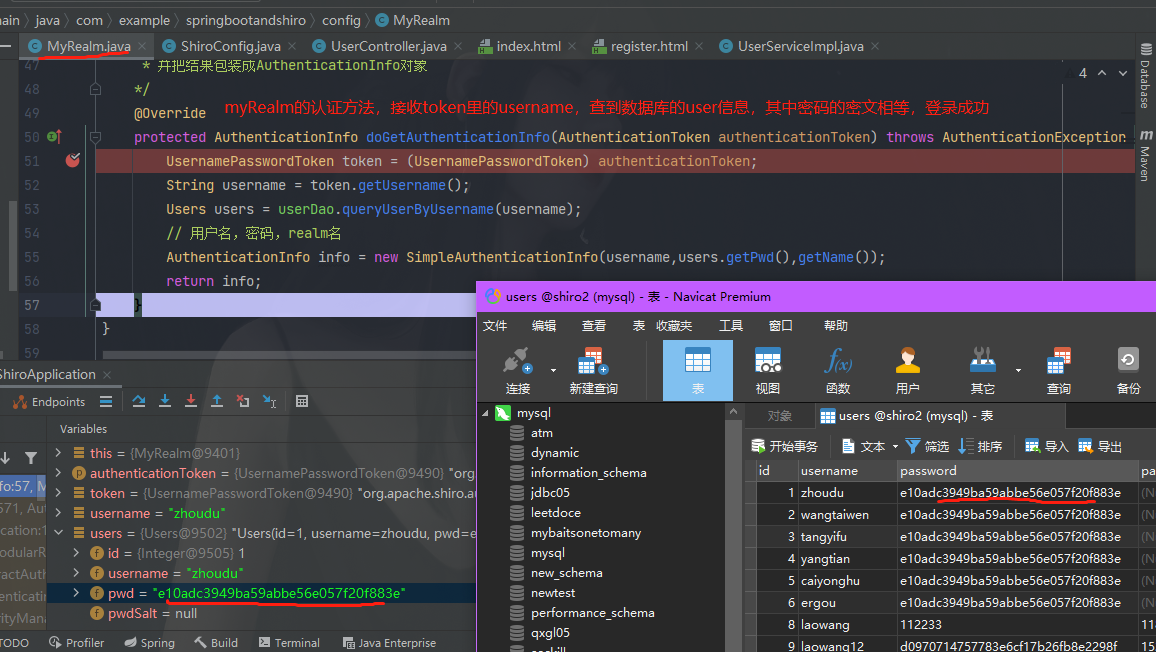Toggle the 筛选 filter in table view
Viewport: 1156px width, 652px height.
(x=927, y=446)
